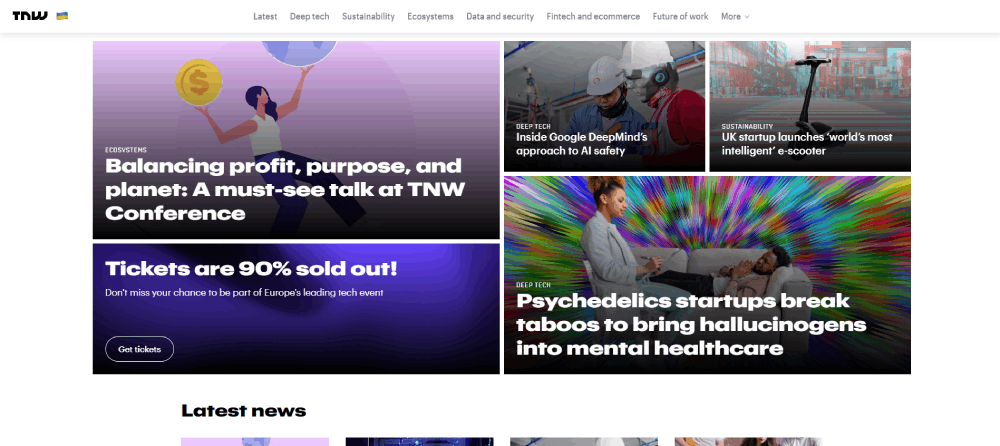This screenshot has width=1000, height=446.
Task: Open UK startup e-scooter article headline
Action: coord(807,144)
